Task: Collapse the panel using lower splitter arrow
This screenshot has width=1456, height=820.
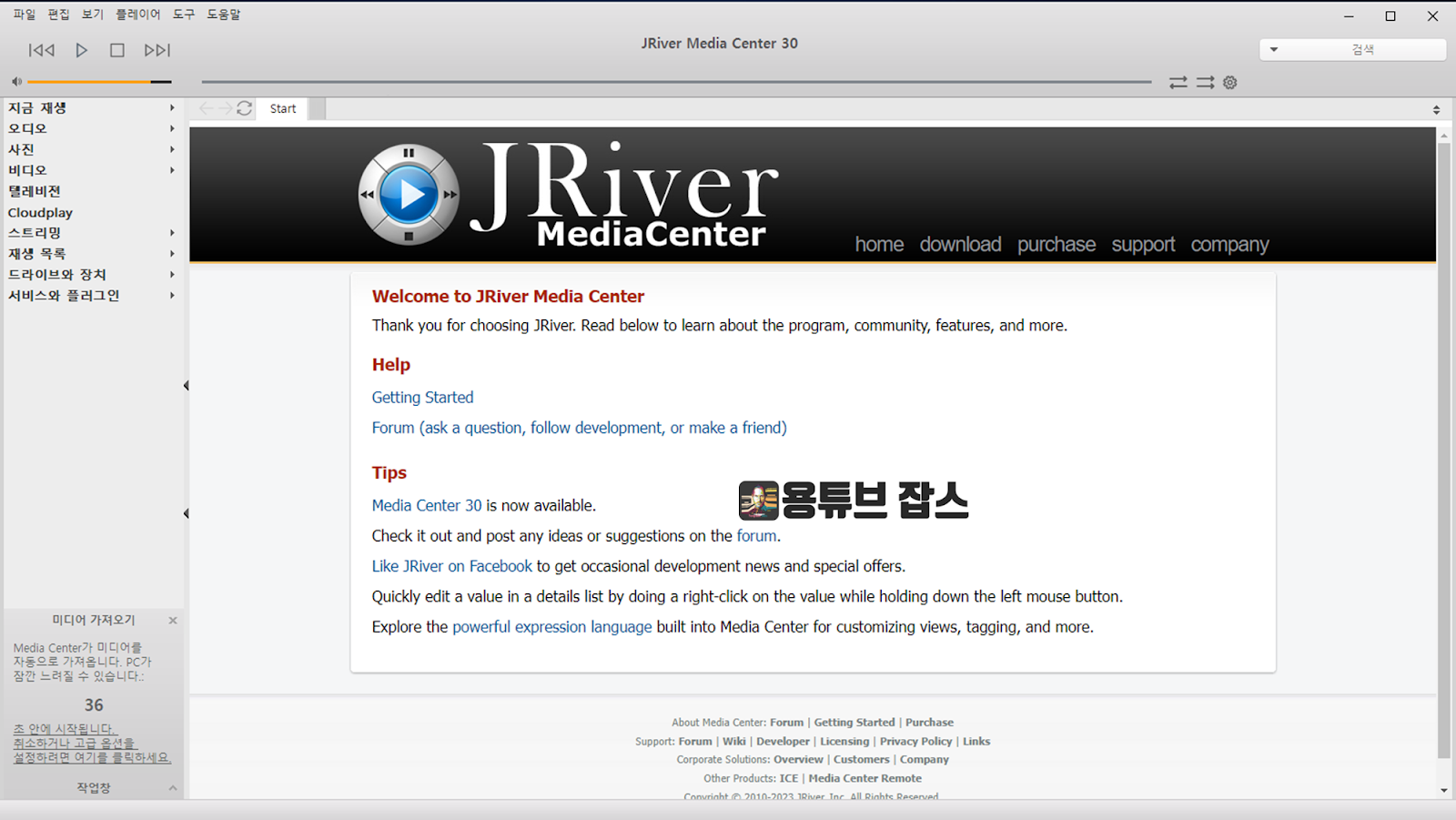Action: [187, 513]
